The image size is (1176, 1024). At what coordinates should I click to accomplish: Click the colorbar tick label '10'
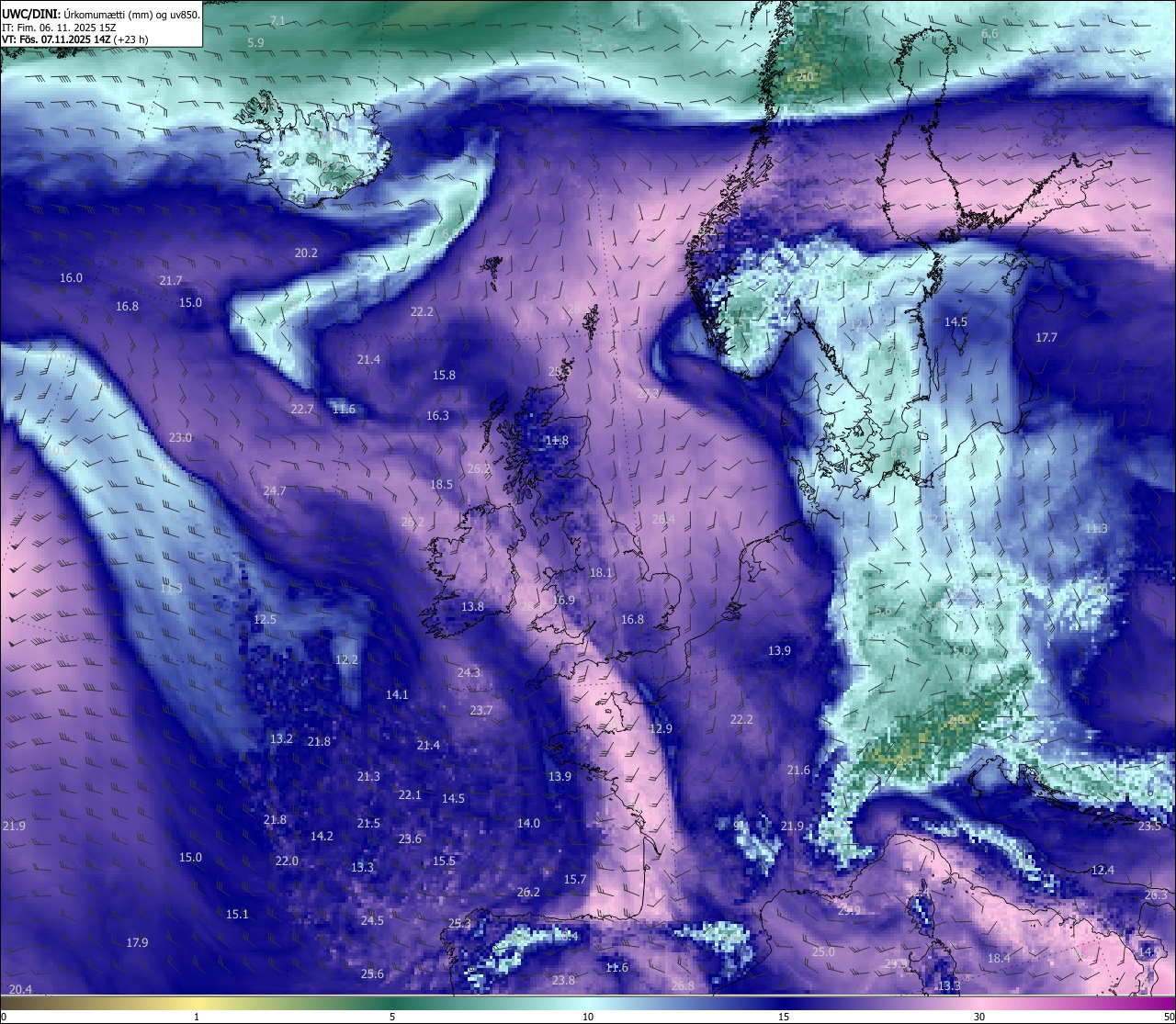point(588,1017)
